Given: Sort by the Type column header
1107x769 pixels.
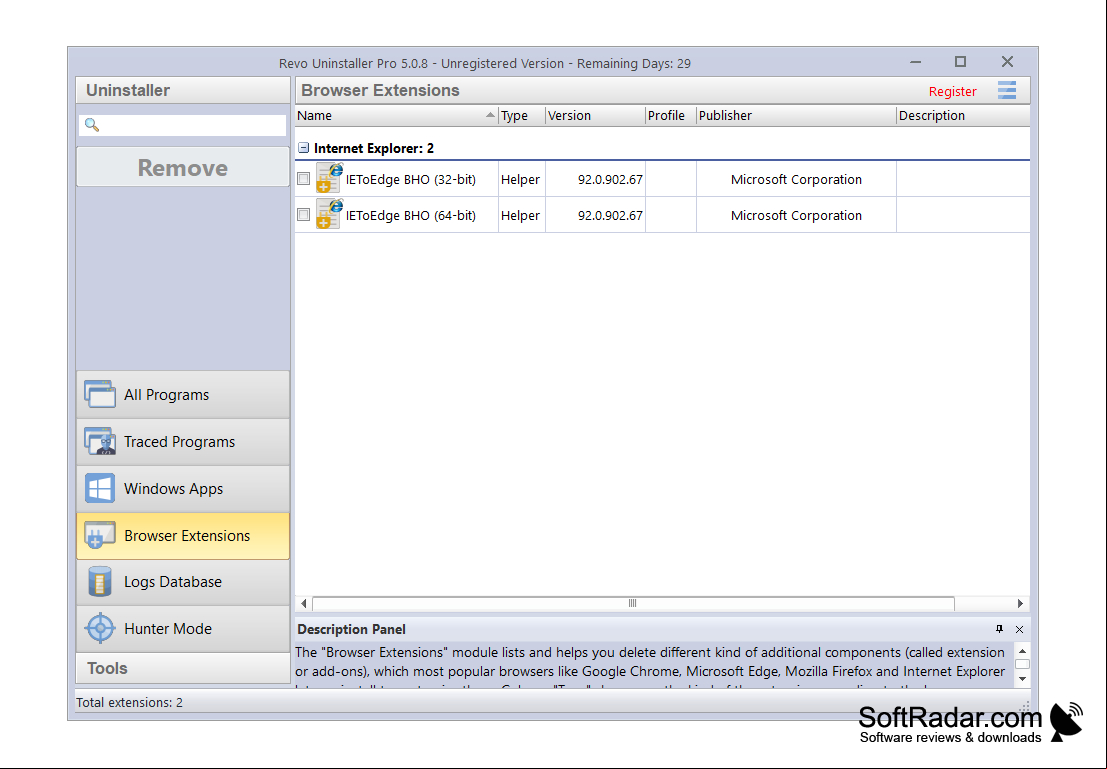Looking at the screenshot, I should coord(522,116).
